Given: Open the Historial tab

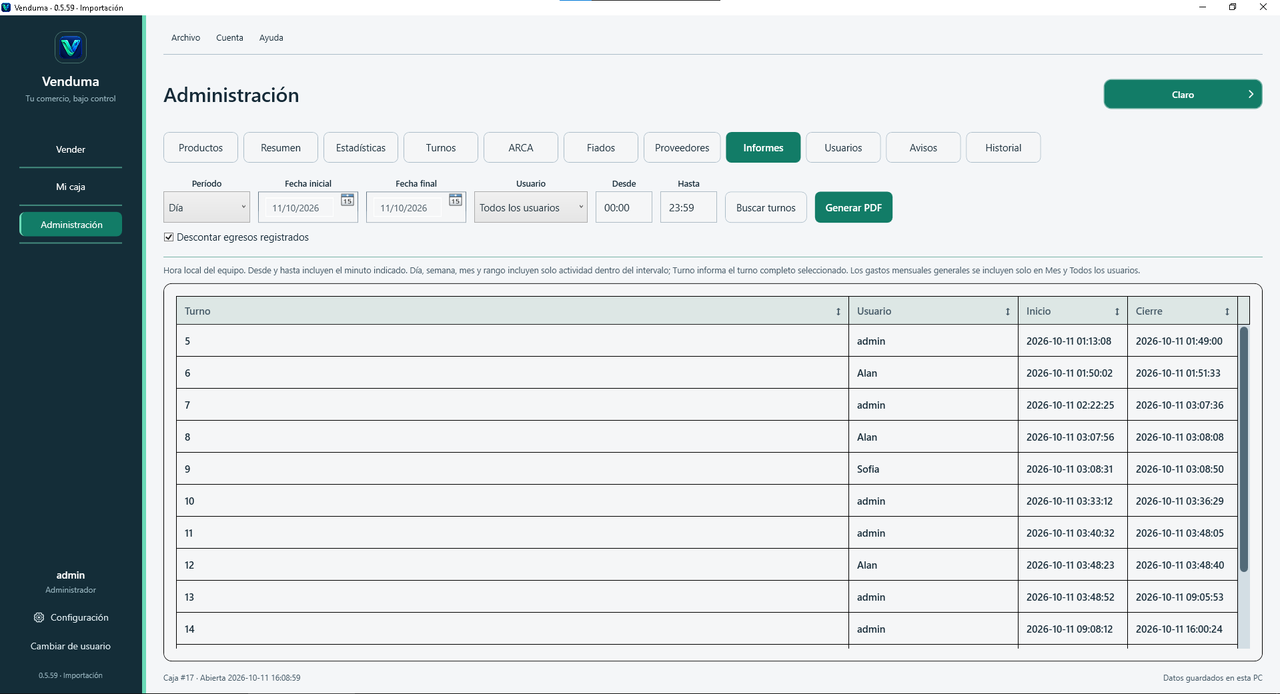Looking at the screenshot, I should click(1003, 147).
